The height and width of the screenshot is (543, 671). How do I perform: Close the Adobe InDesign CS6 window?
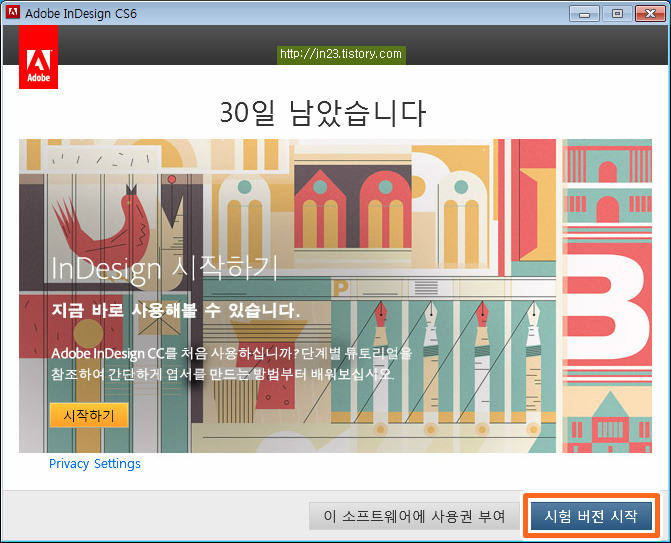(650, 14)
